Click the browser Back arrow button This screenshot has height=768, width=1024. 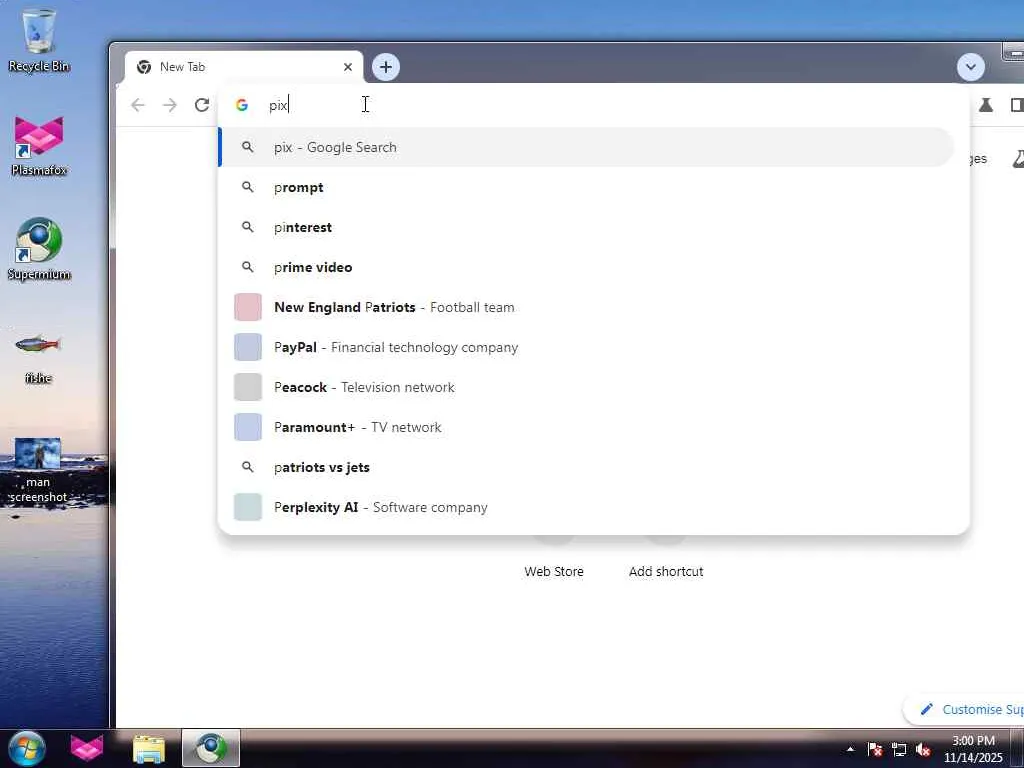(x=138, y=105)
